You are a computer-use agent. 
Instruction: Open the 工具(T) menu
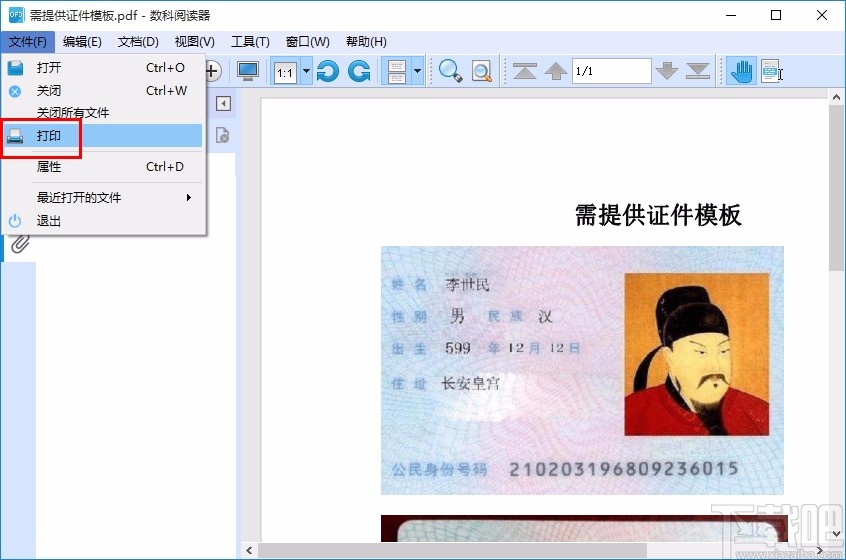[x=250, y=42]
